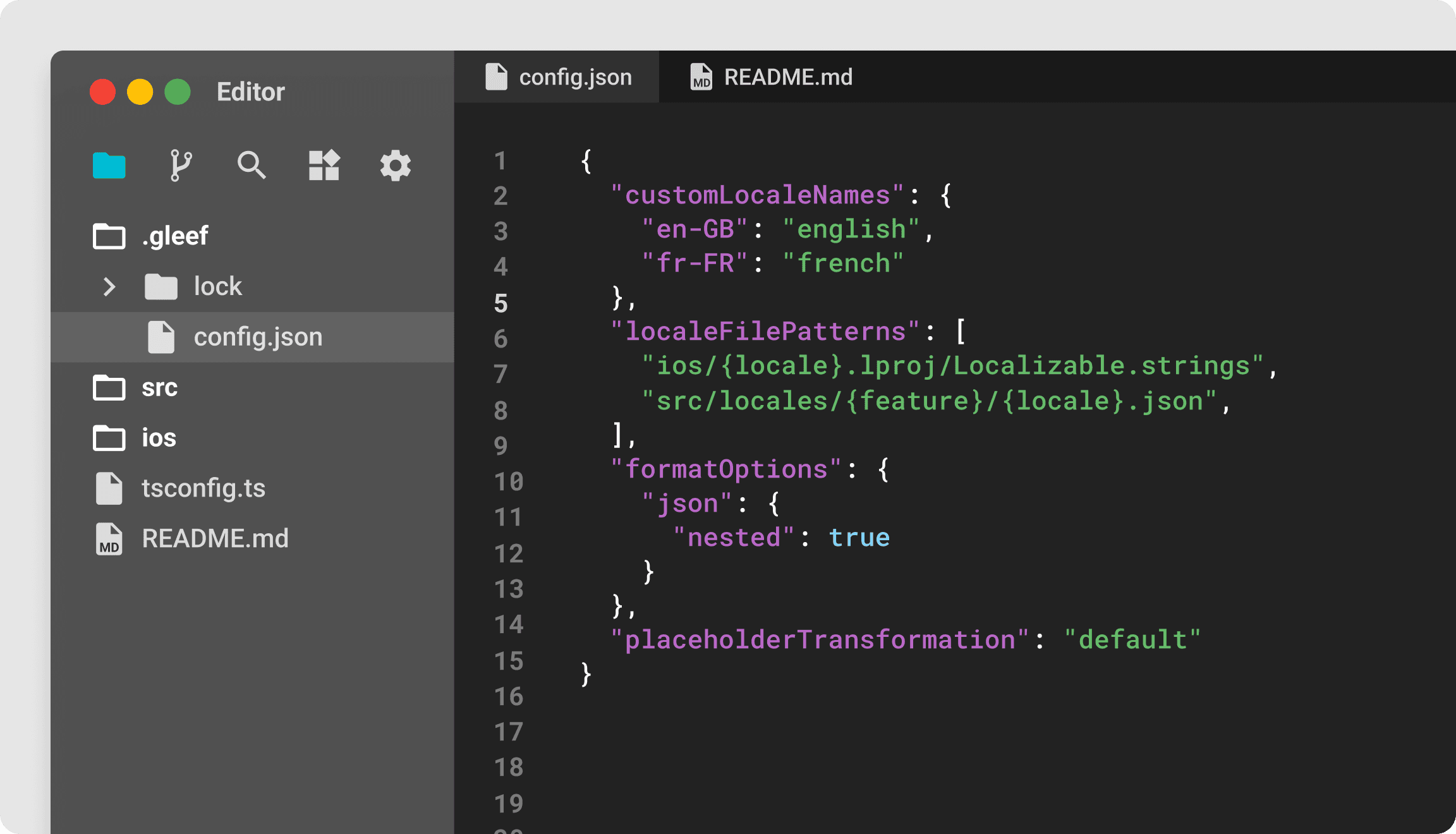
Task: Open the settings gear icon
Action: [x=396, y=166]
